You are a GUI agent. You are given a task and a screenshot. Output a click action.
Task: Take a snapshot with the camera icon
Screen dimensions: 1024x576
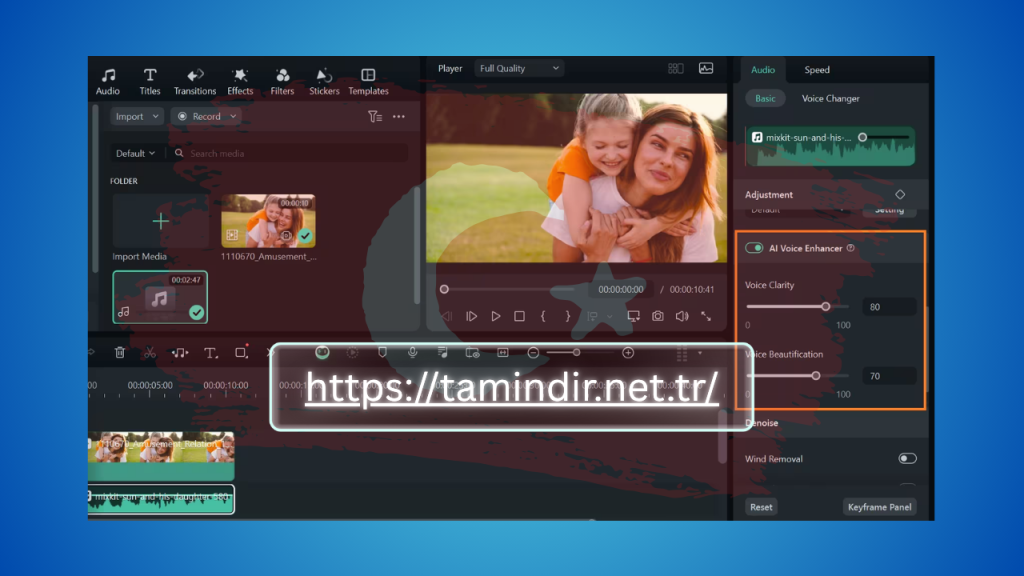(658, 316)
